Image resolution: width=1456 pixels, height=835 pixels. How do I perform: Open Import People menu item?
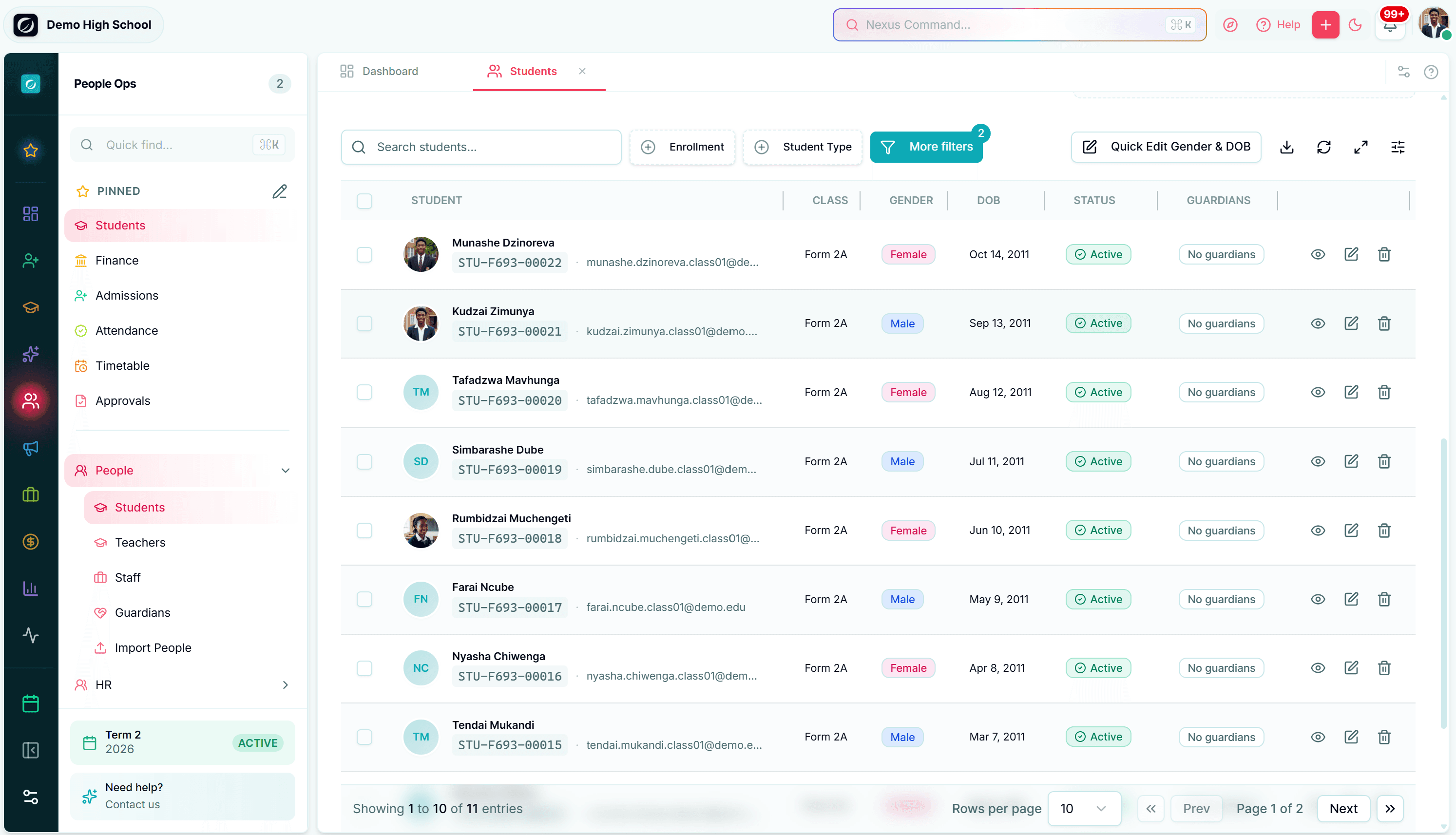pos(153,647)
